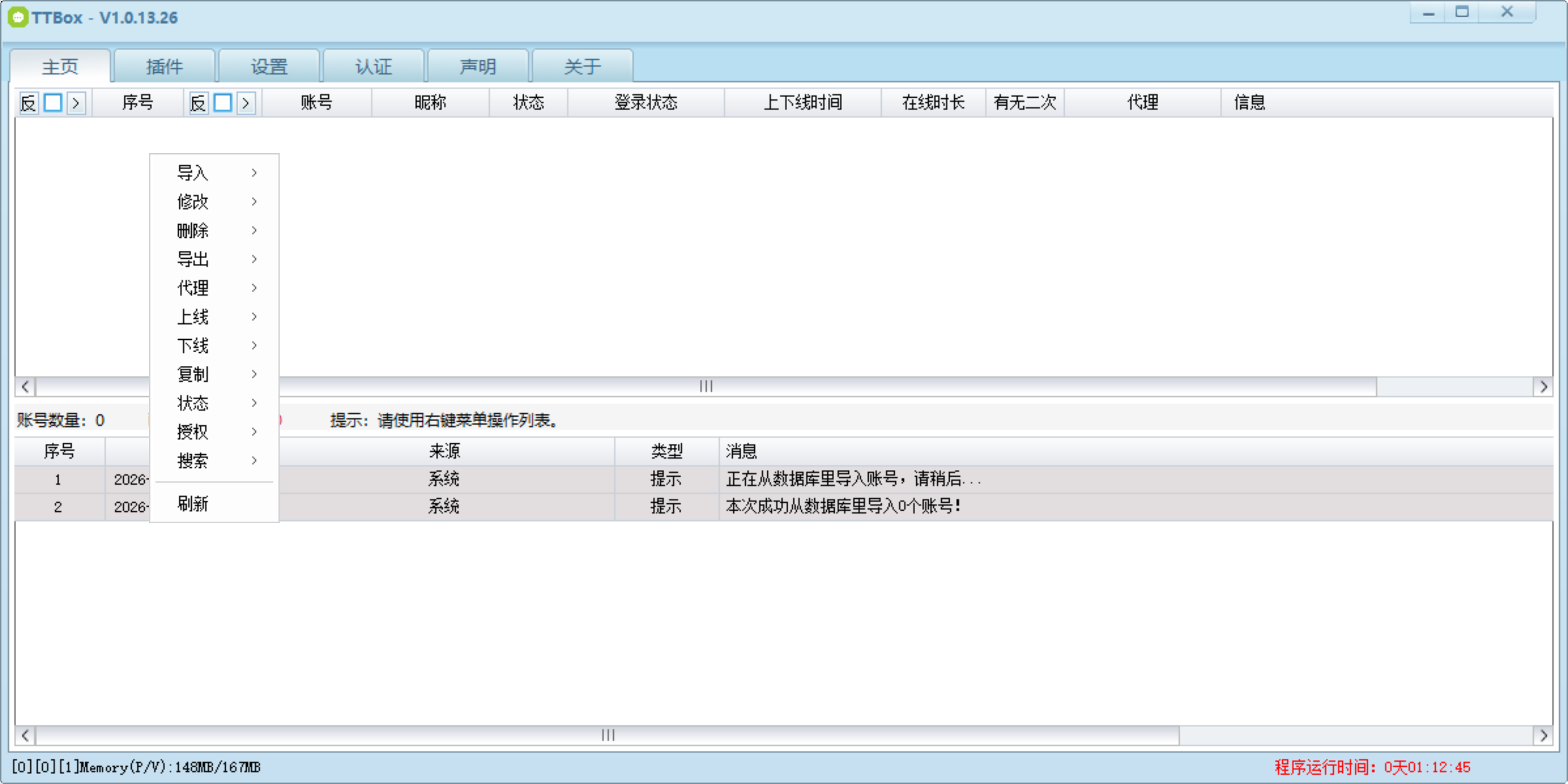Click upper list's right scroll arrow
The width and height of the screenshot is (1568, 784).
tap(1543, 387)
